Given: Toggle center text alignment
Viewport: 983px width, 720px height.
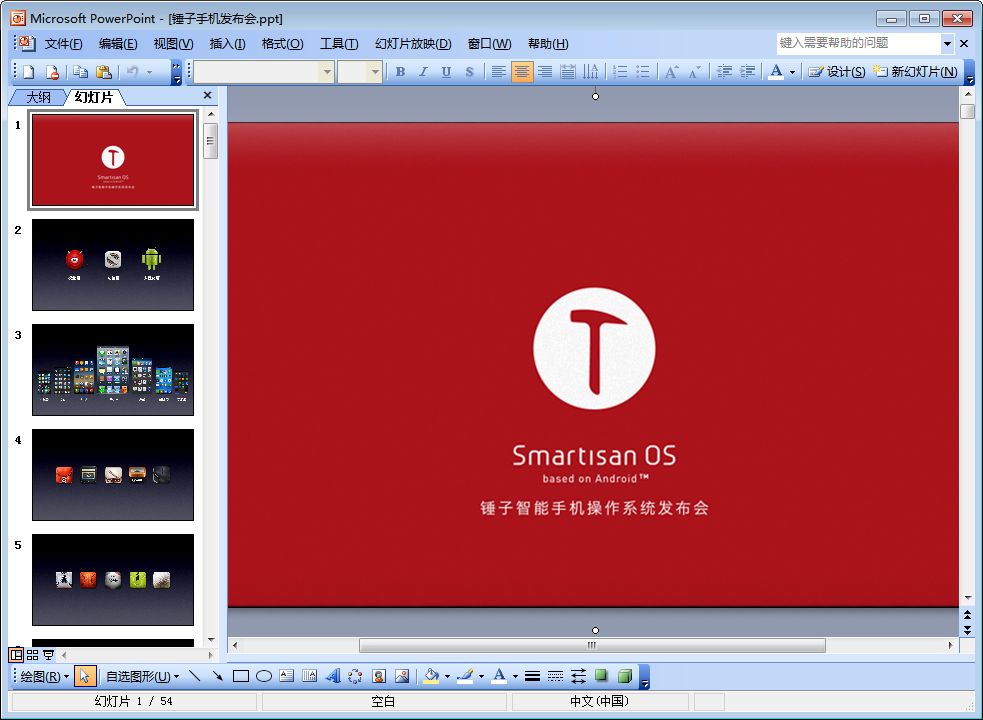Looking at the screenshot, I should click(522, 72).
